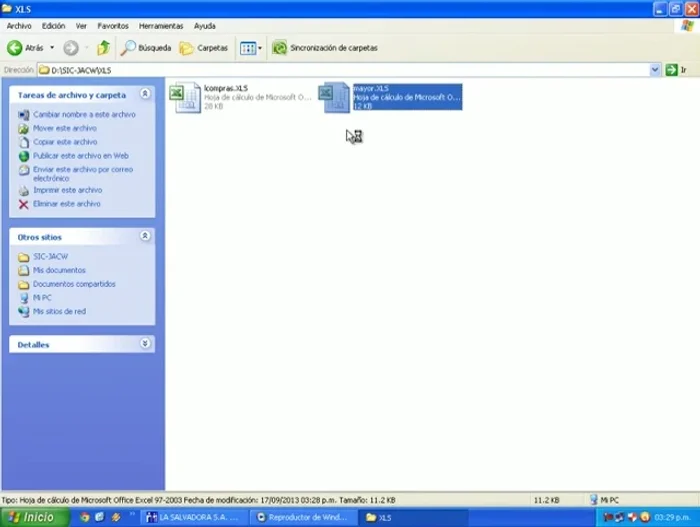Open the Ver menu
Screen dimensions: 700x527
coord(81,26)
